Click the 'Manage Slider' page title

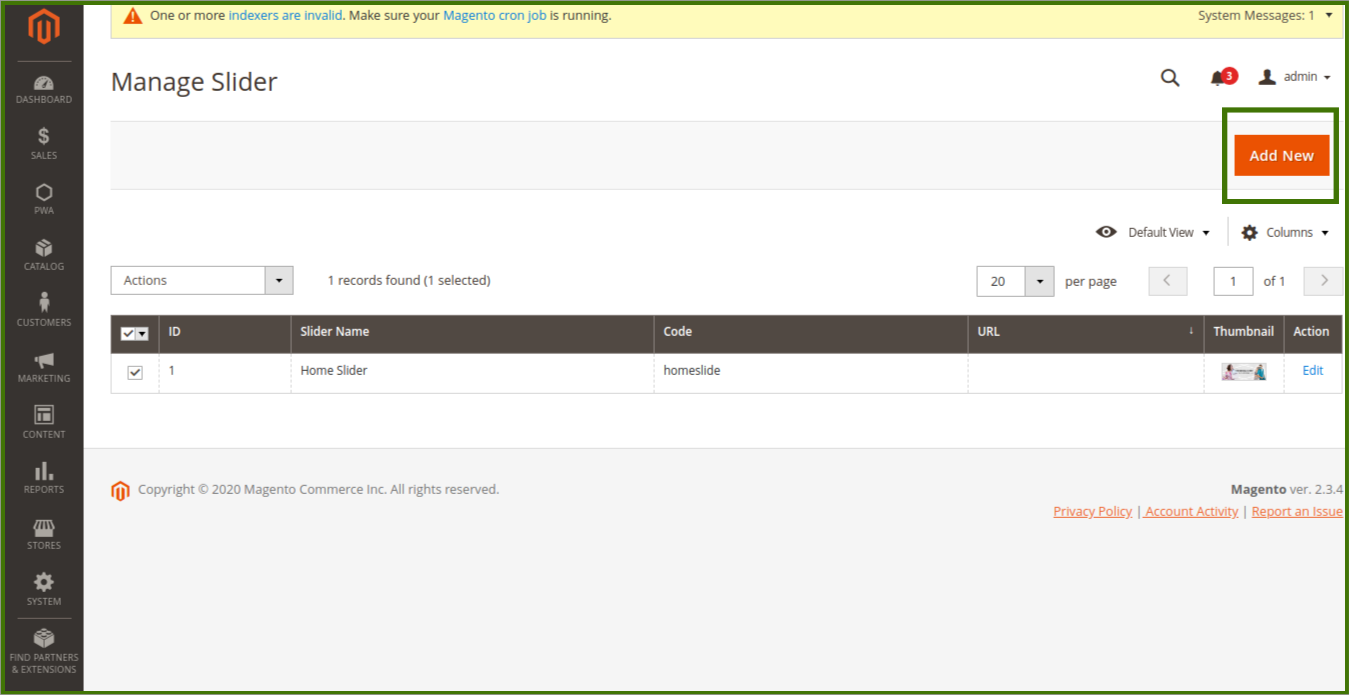194,82
